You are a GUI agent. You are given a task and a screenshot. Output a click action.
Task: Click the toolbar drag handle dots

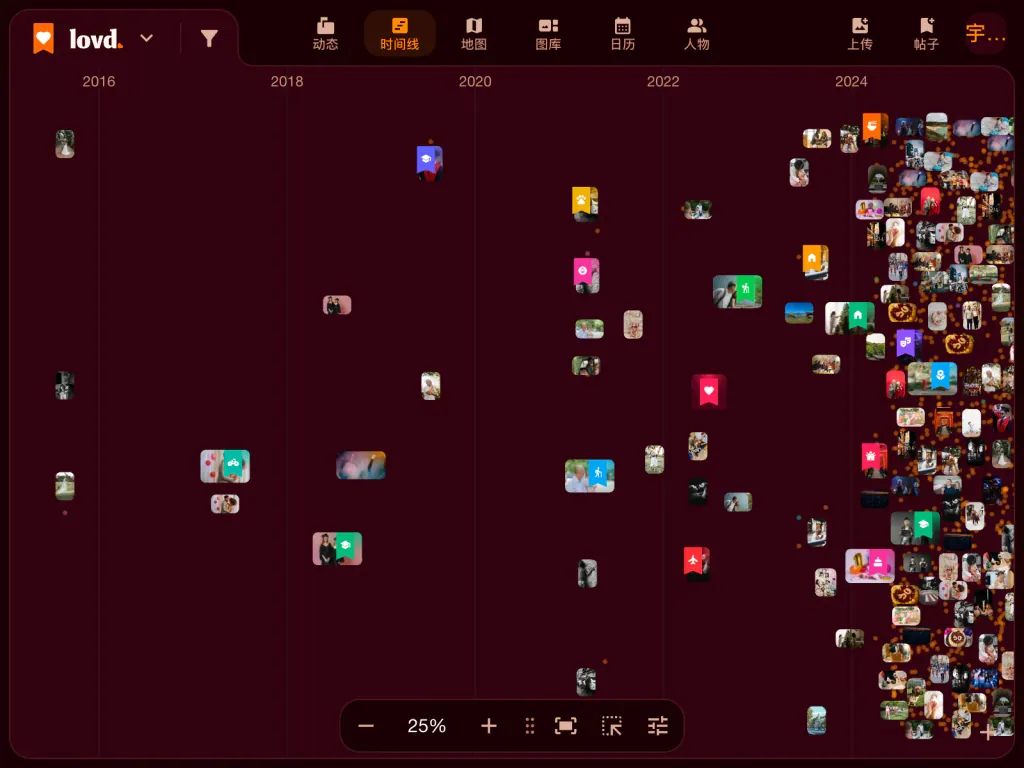[530, 726]
